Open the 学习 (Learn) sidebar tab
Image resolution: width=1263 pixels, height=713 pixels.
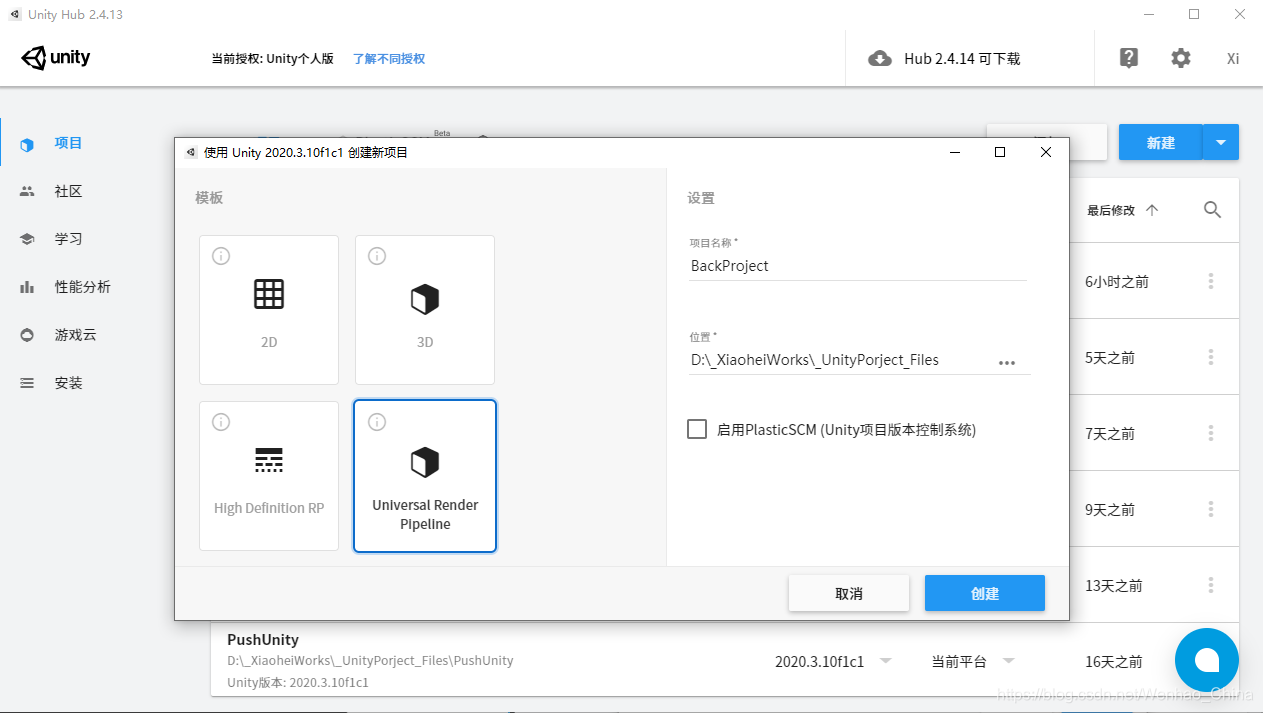pyautogui.click(x=68, y=239)
